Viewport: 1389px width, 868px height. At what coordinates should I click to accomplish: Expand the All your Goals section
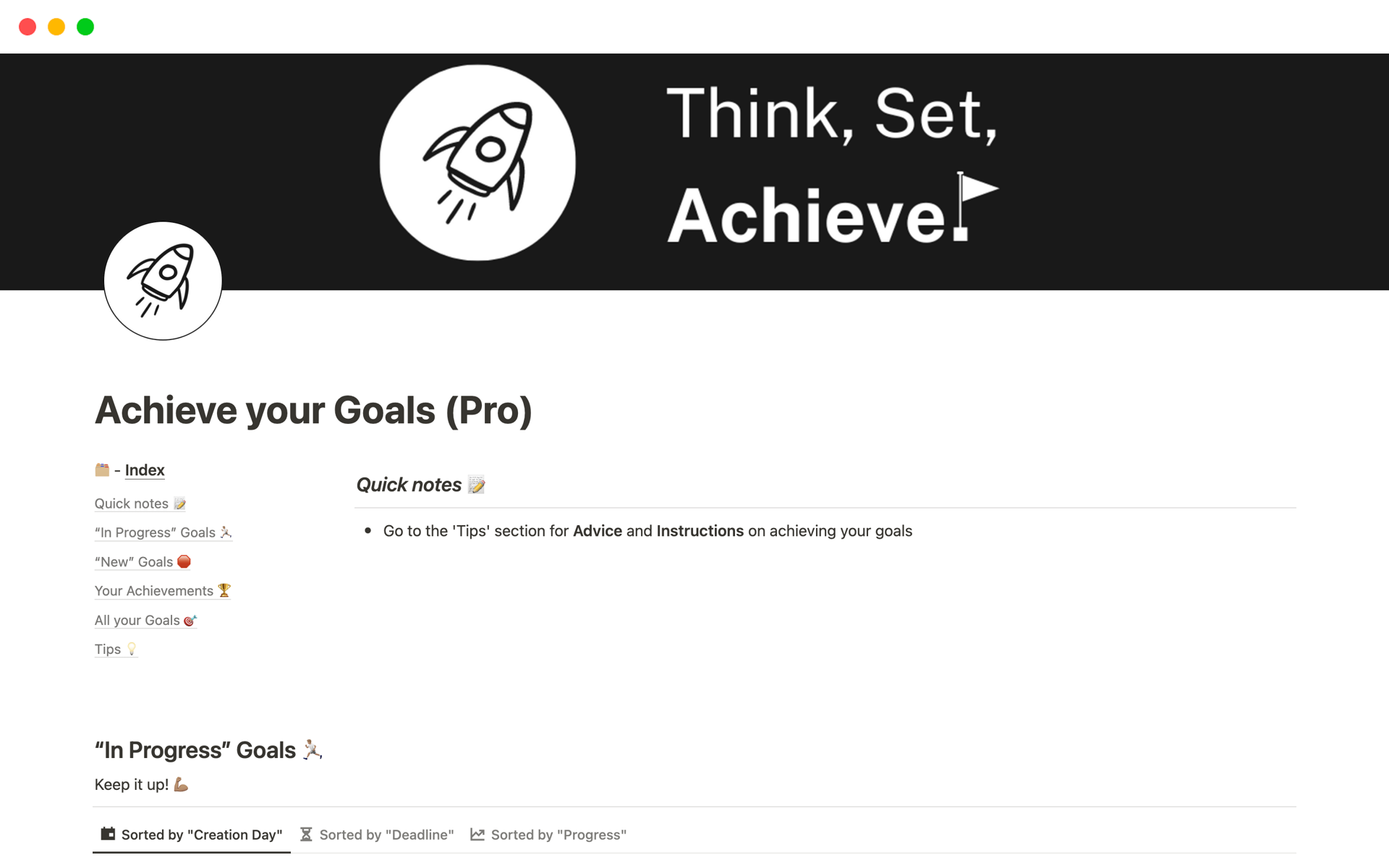click(x=146, y=619)
